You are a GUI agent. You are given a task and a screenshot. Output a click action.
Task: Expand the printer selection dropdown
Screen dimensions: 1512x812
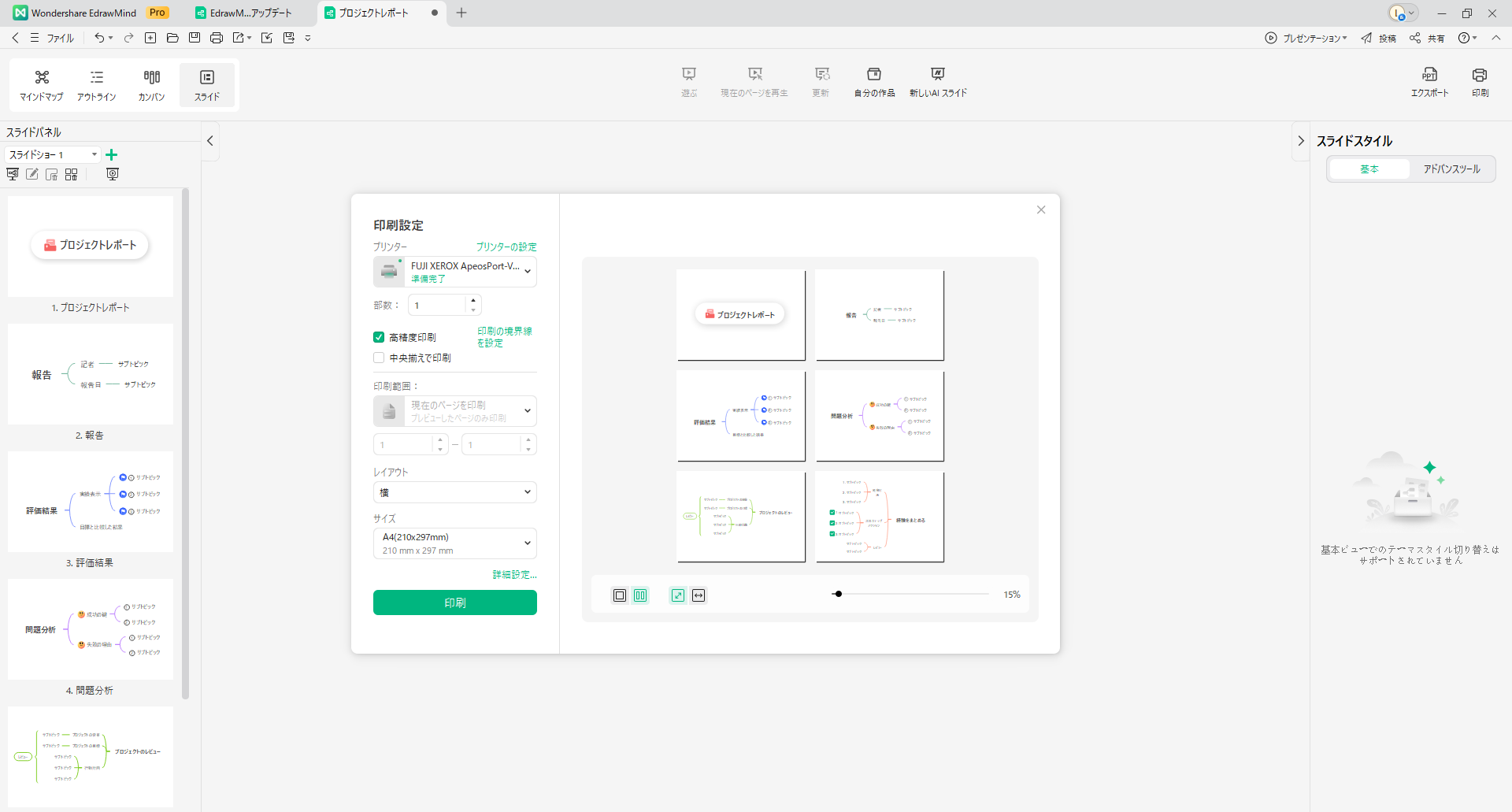point(527,272)
